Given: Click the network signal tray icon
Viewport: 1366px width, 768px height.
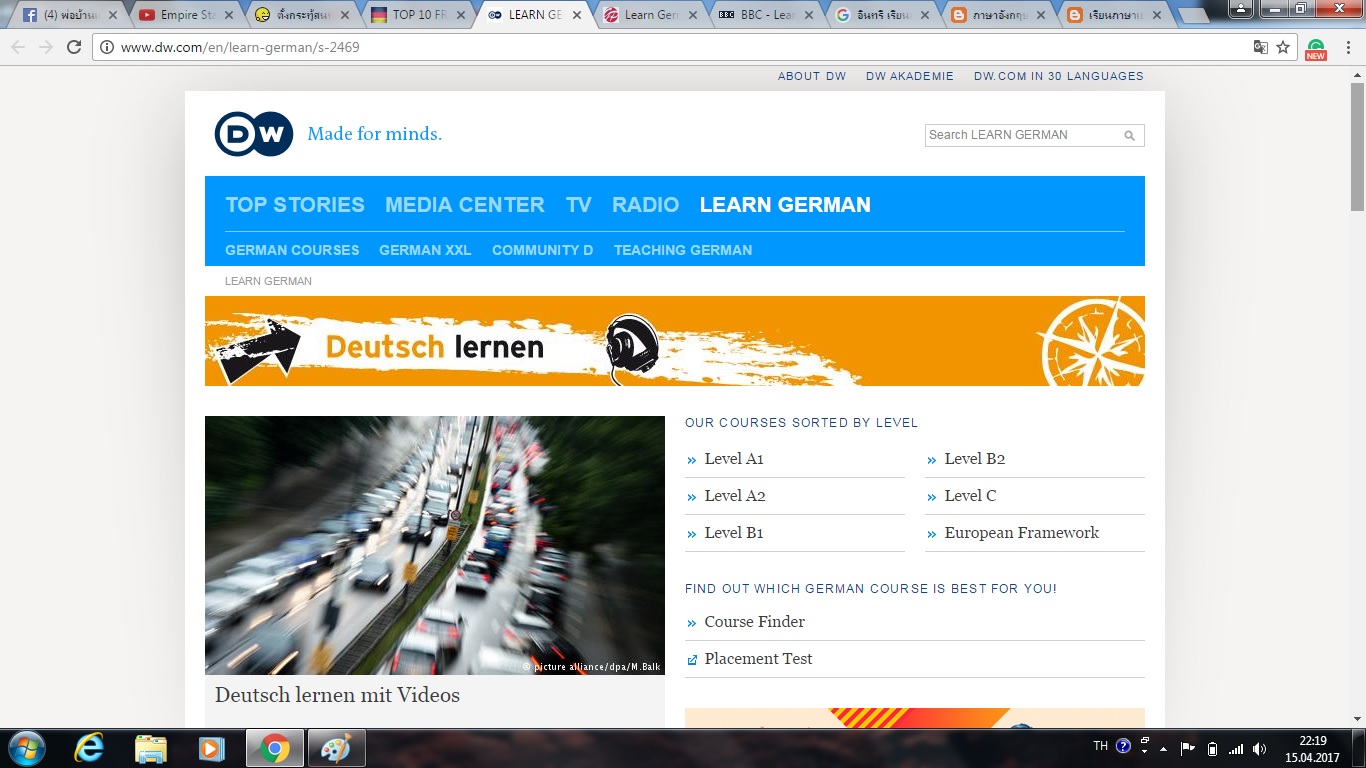Looking at the screenshot, I should pos(1236,748).
